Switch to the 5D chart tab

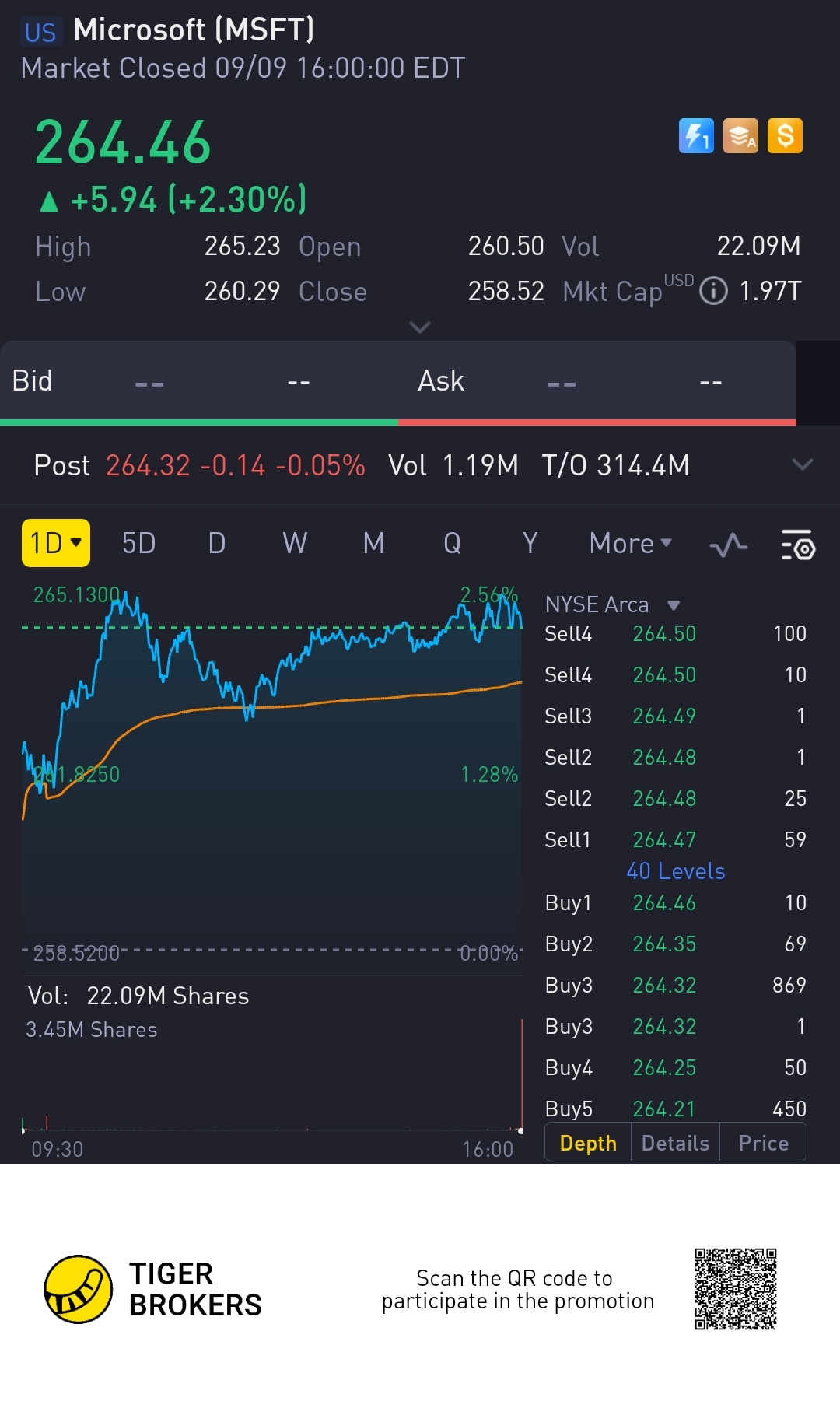coord(139,543)
